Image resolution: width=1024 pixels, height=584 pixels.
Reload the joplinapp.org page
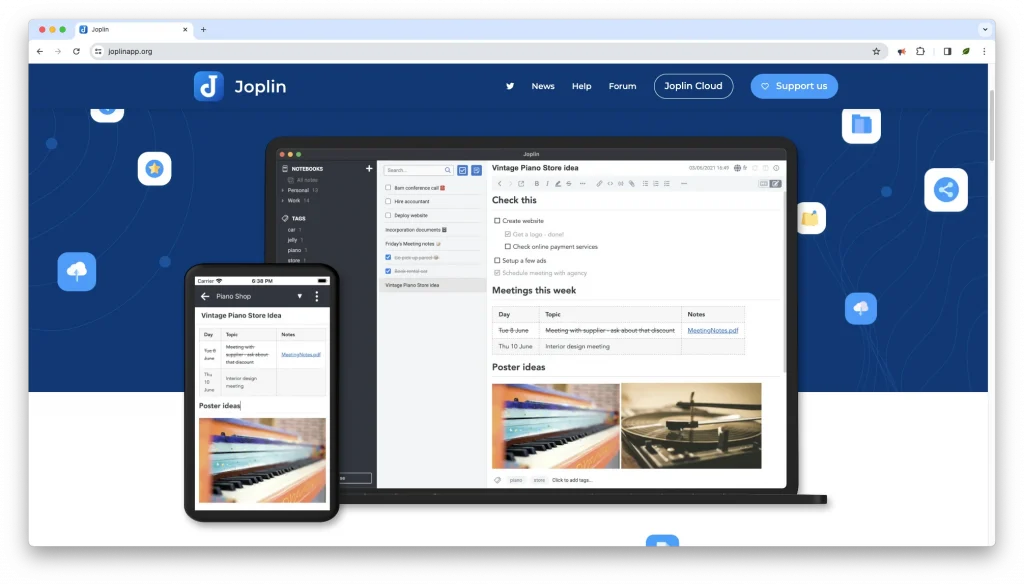click(x=76, y=51)
